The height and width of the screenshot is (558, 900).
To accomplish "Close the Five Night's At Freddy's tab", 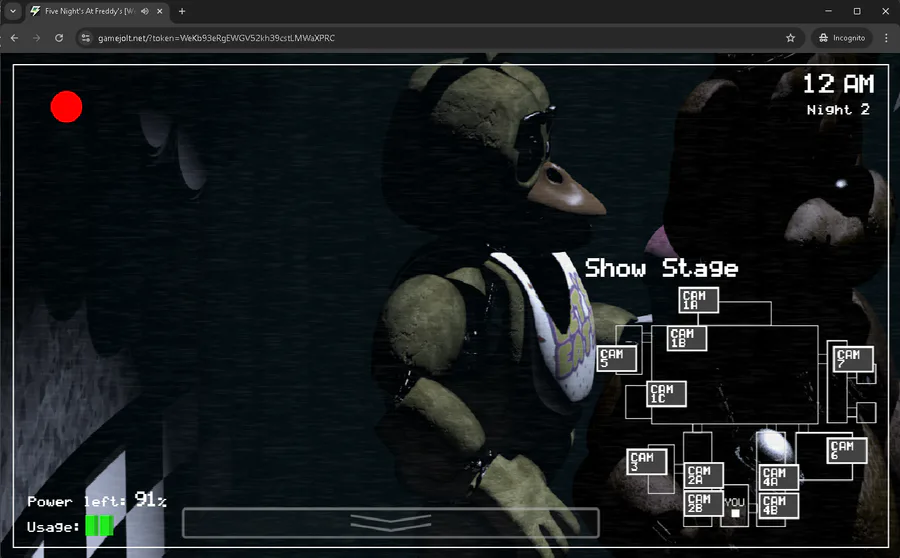I will click(160, 11).
